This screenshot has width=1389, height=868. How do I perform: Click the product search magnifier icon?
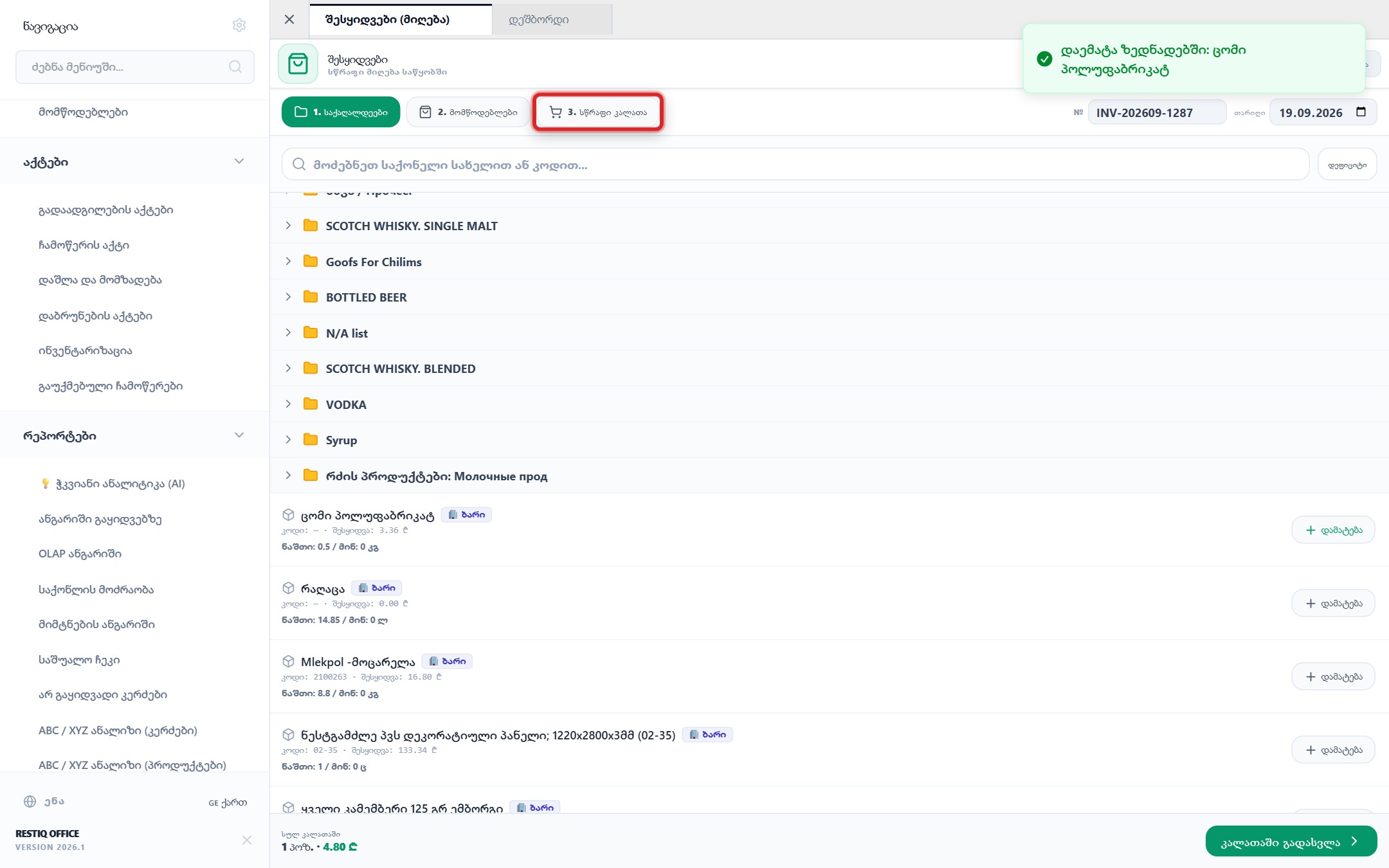click(x=298, y=165)
